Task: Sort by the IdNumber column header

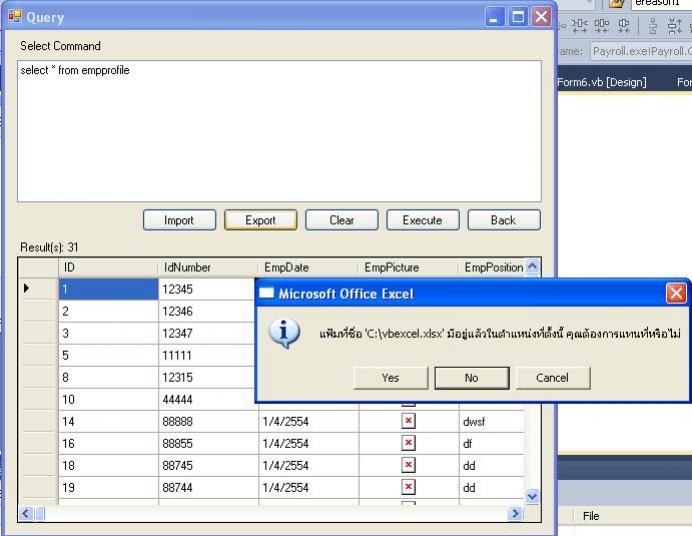Action: click(x=205, y=267)
